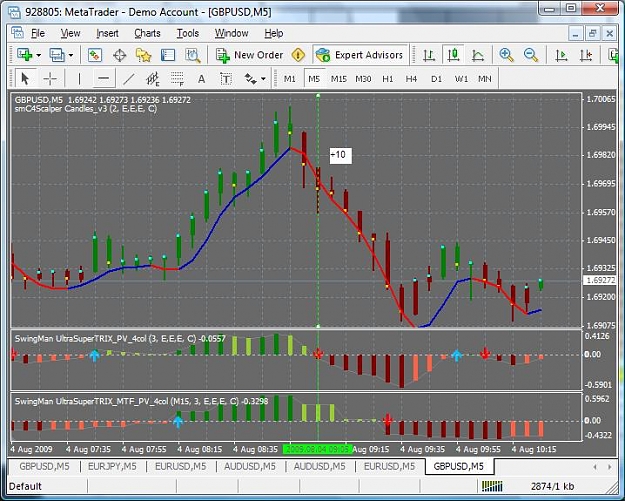Viewport: 625px width, 501px height.
Task: Select the Trendline drawing tool
Action: 129,79
